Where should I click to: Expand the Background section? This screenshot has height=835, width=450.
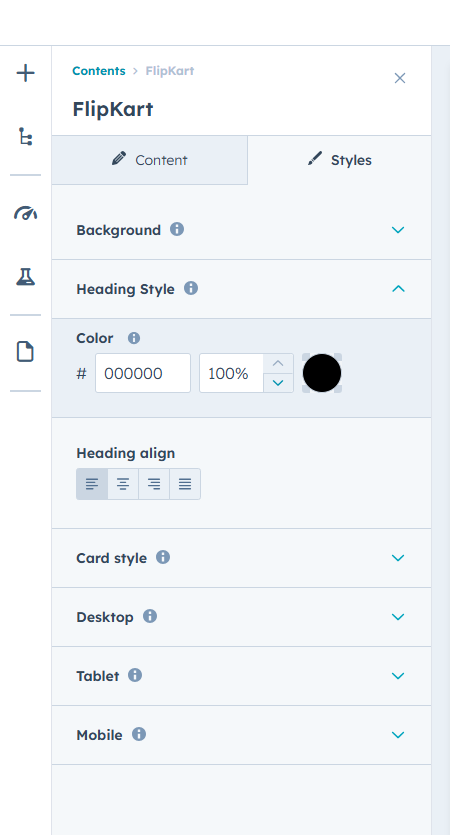click(241, 230)
